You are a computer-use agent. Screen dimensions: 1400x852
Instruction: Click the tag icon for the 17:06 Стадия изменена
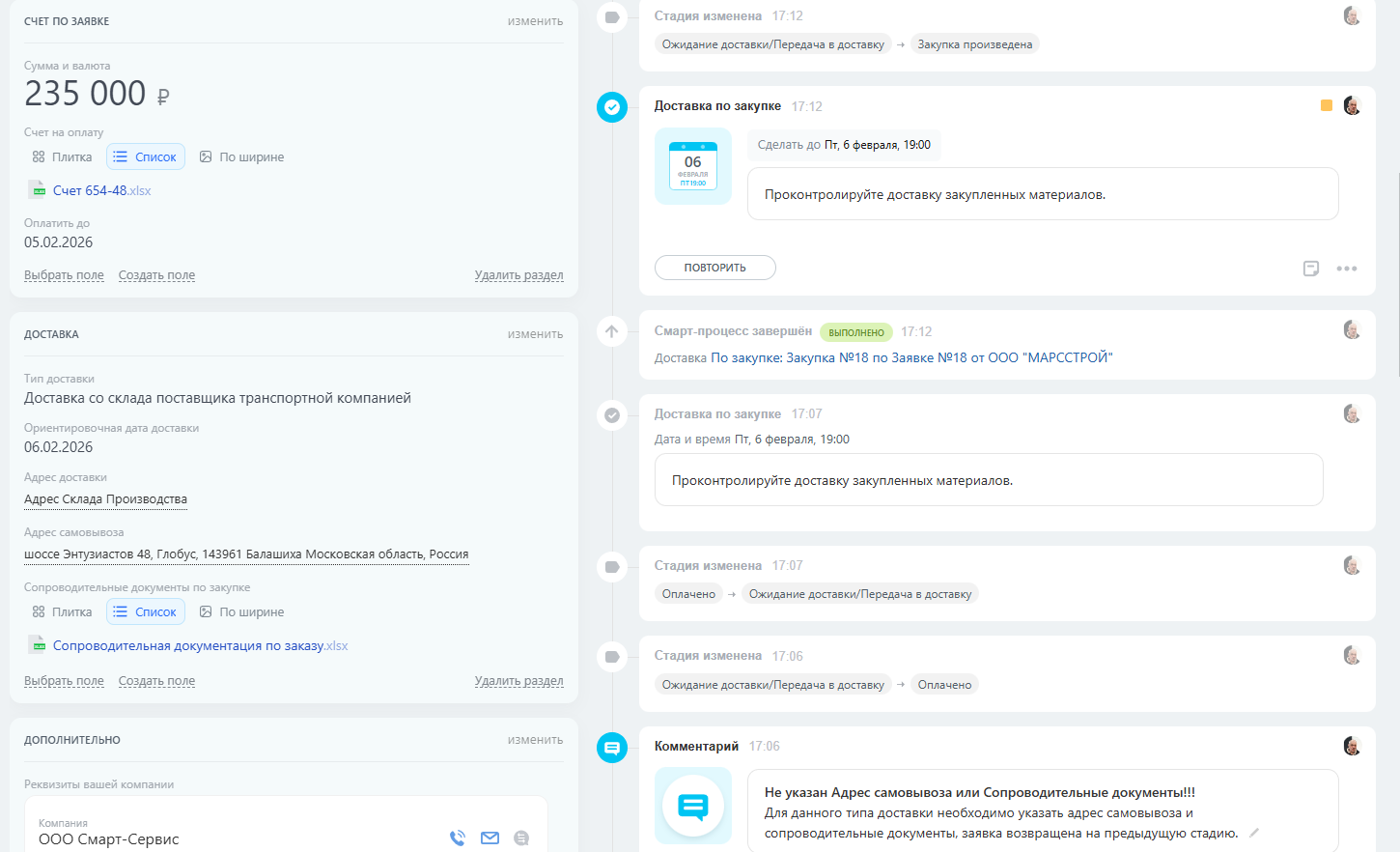[612, 657]
